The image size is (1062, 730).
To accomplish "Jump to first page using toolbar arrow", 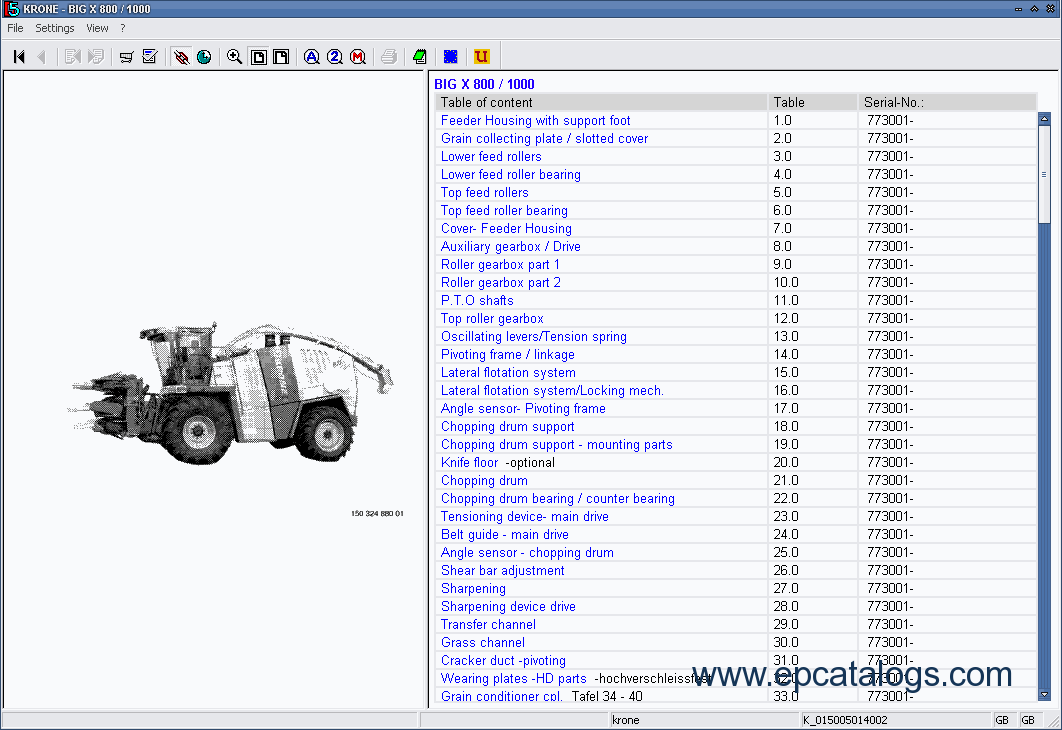I will [x=19, y=57].
